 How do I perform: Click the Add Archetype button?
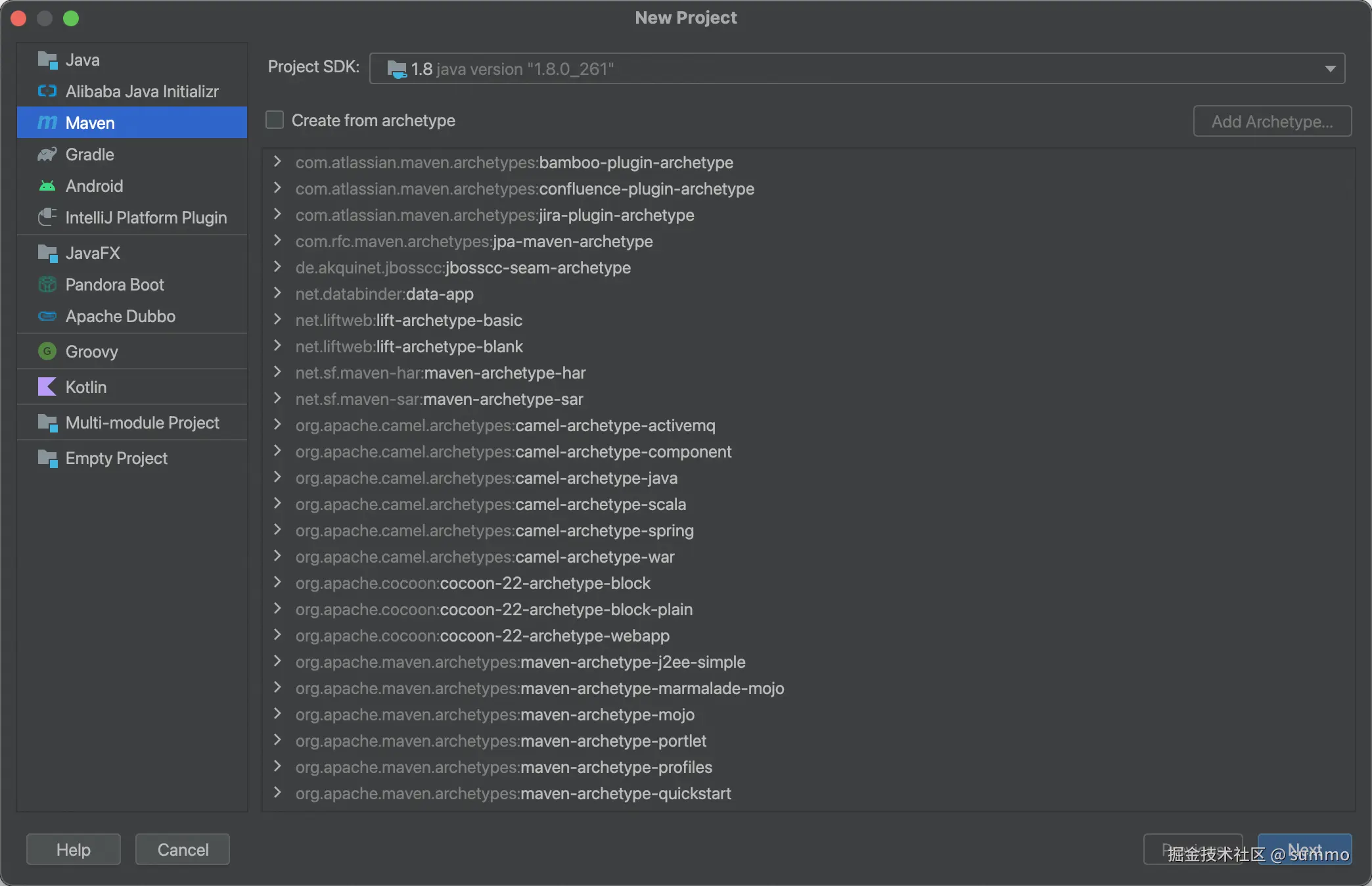(x=1271, y=121)
